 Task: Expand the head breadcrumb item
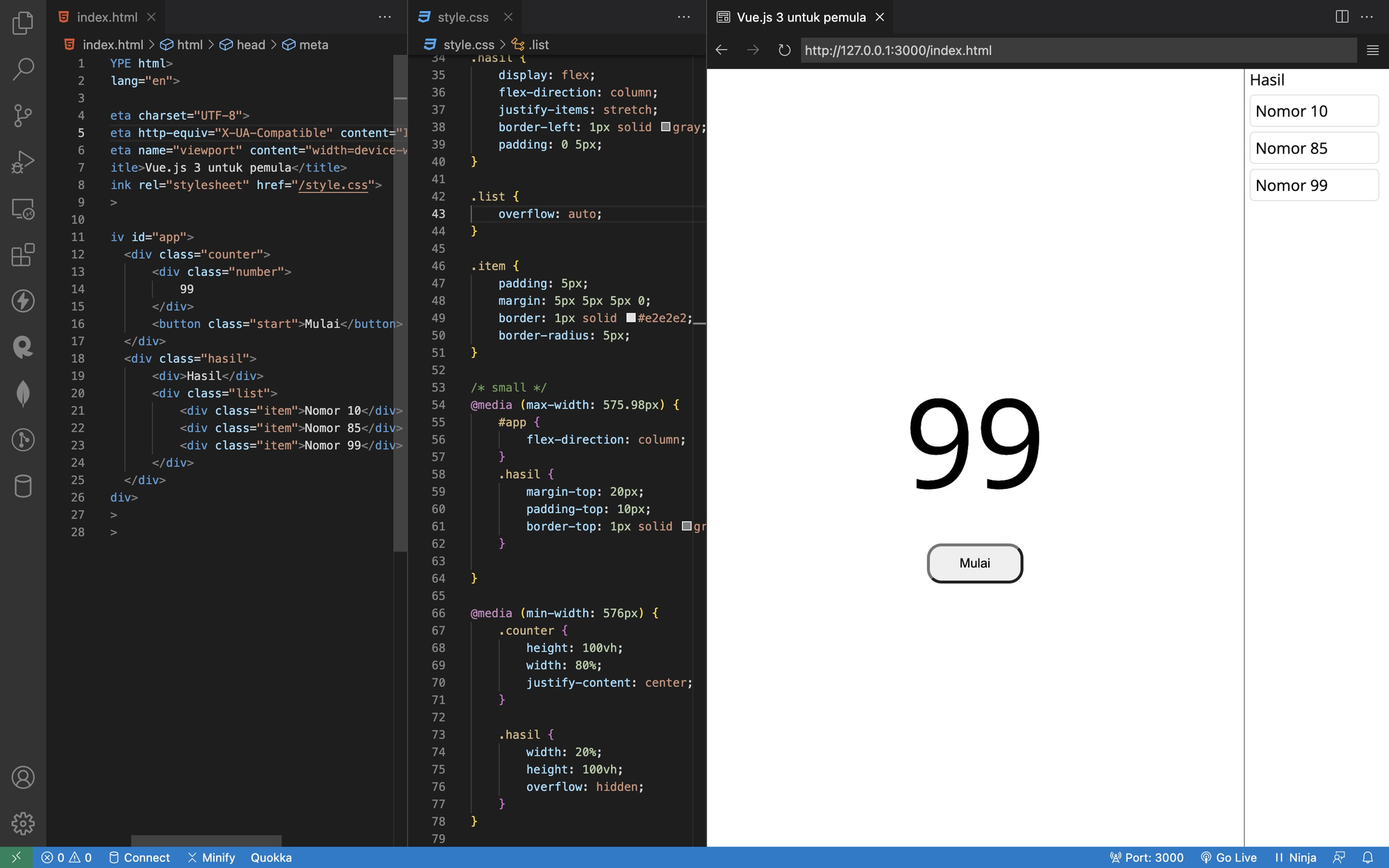pos(242,44)
